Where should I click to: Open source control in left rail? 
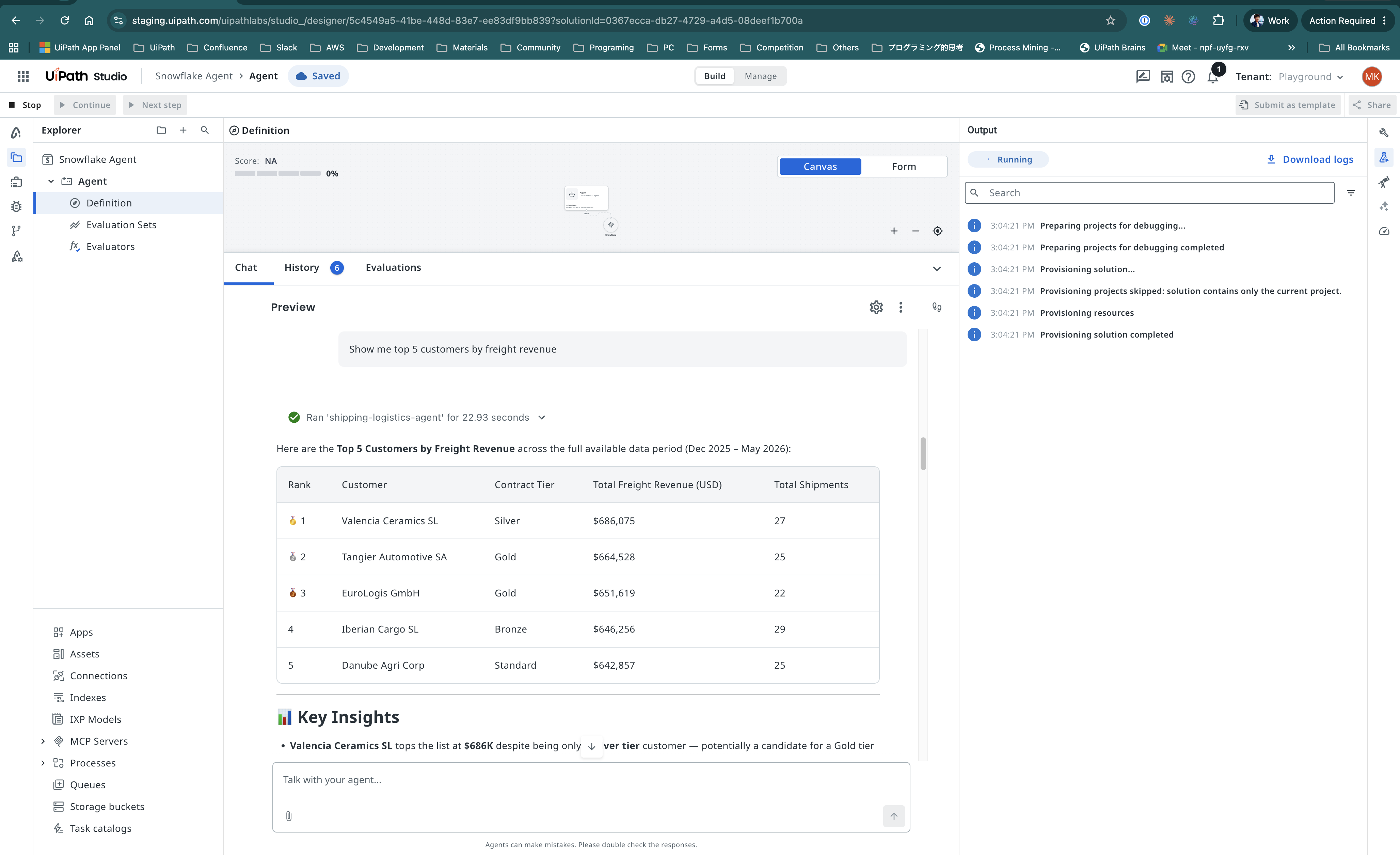[x=16, y=231]
